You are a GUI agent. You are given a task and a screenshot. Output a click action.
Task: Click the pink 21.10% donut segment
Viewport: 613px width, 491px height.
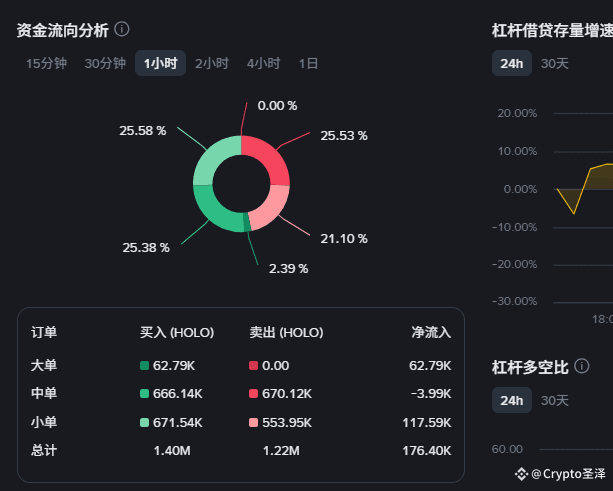click(270, 208)
